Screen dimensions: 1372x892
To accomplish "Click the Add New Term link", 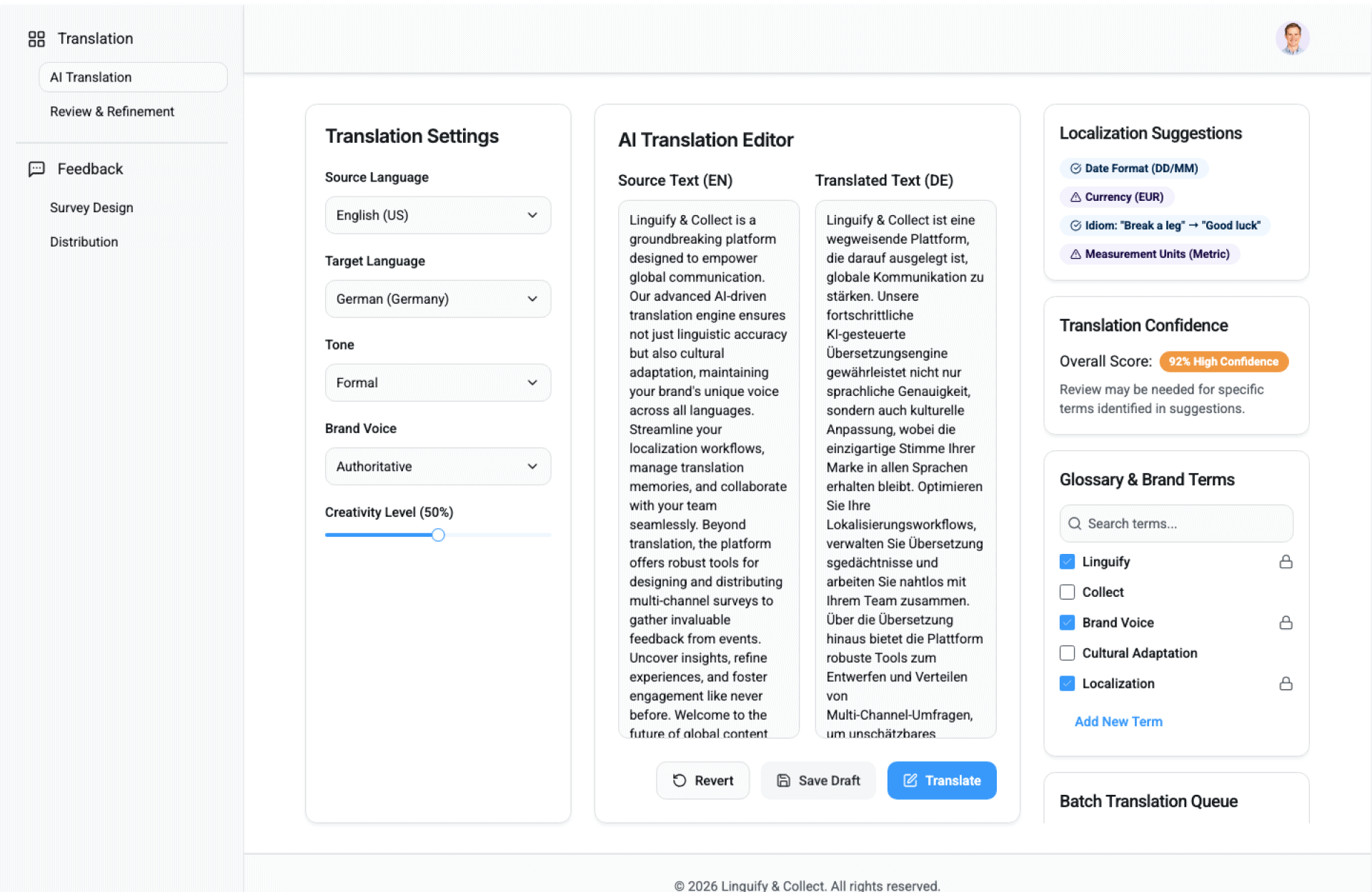I will pyautogui.click(x=1118, y=721).
